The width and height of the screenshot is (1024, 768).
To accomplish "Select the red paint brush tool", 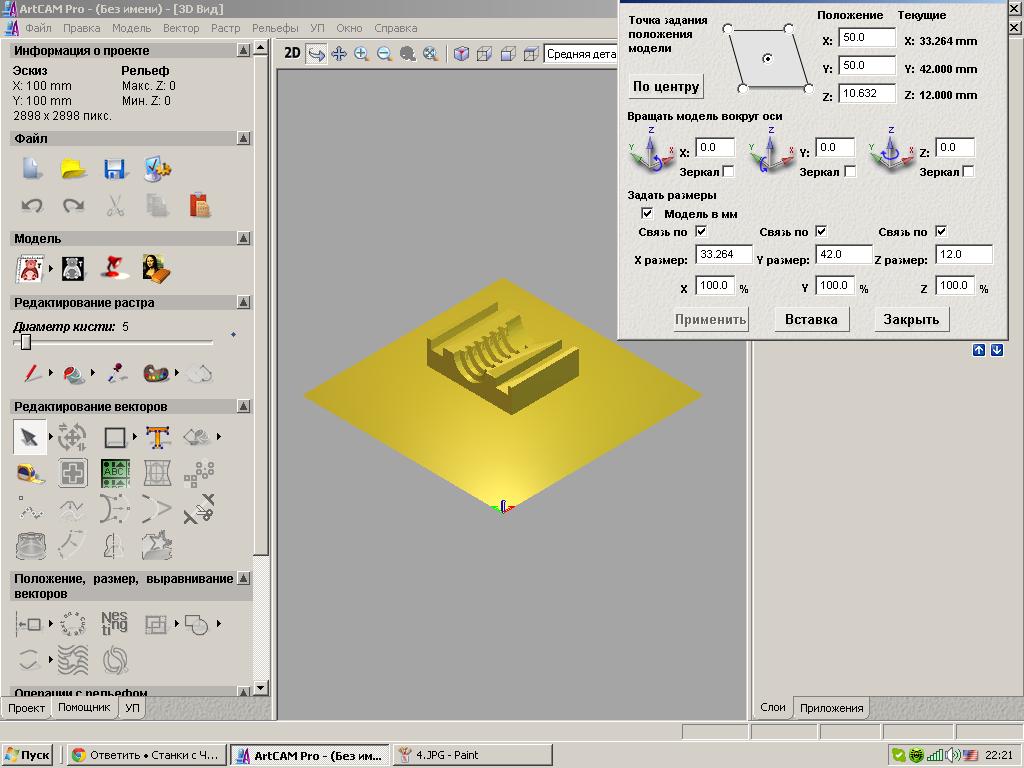I will (x=31, y=373).
